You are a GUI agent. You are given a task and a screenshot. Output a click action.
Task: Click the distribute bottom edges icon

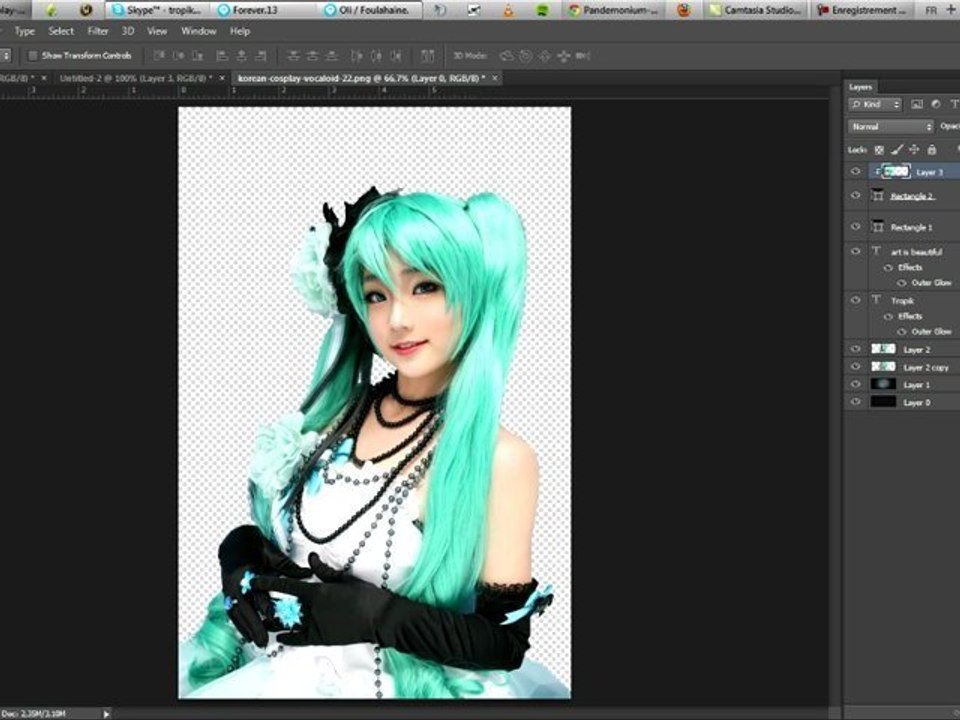point(332,56)
